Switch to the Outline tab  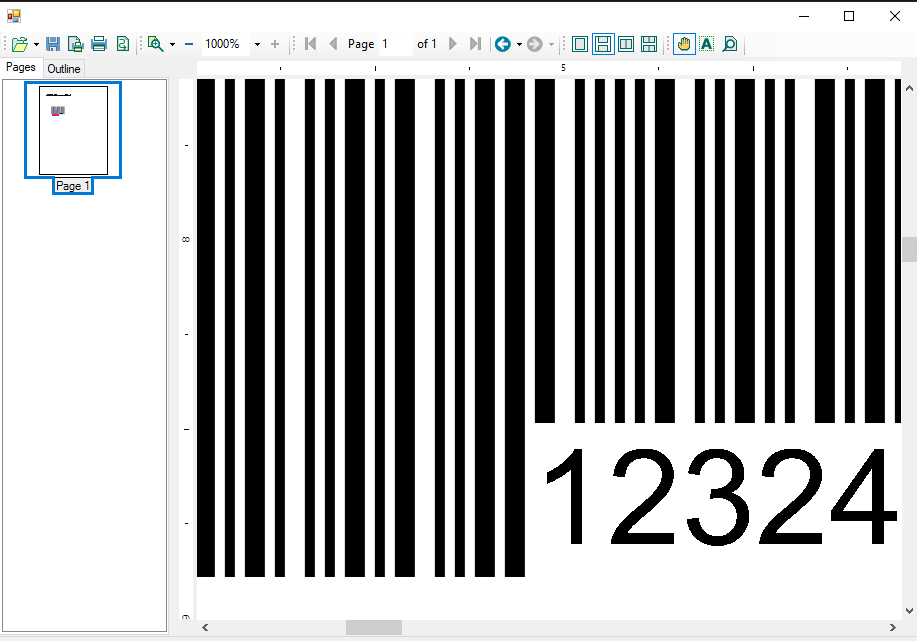point(64,68)
